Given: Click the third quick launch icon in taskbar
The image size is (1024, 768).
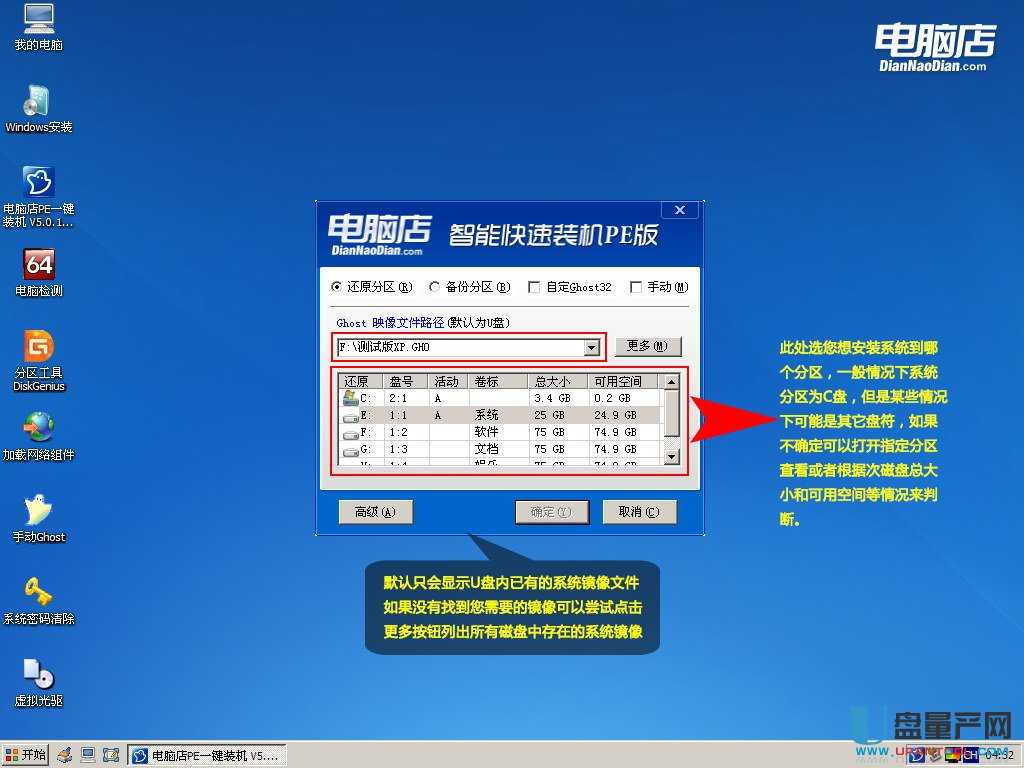Looking at the screenshot, I should point(111,756).
